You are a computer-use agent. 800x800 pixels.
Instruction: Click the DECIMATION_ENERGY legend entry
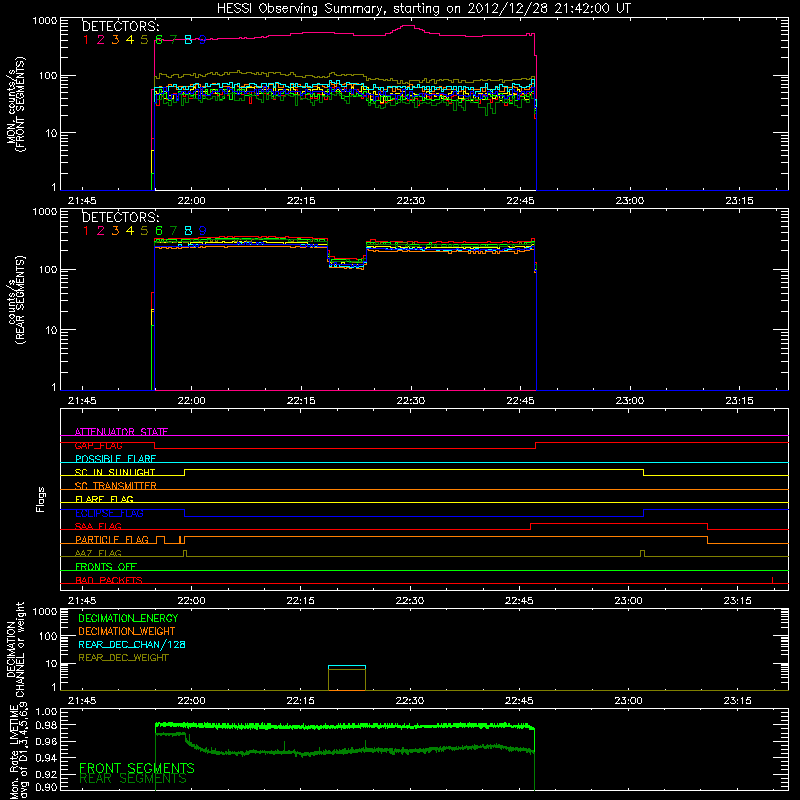tap(128, 618)
